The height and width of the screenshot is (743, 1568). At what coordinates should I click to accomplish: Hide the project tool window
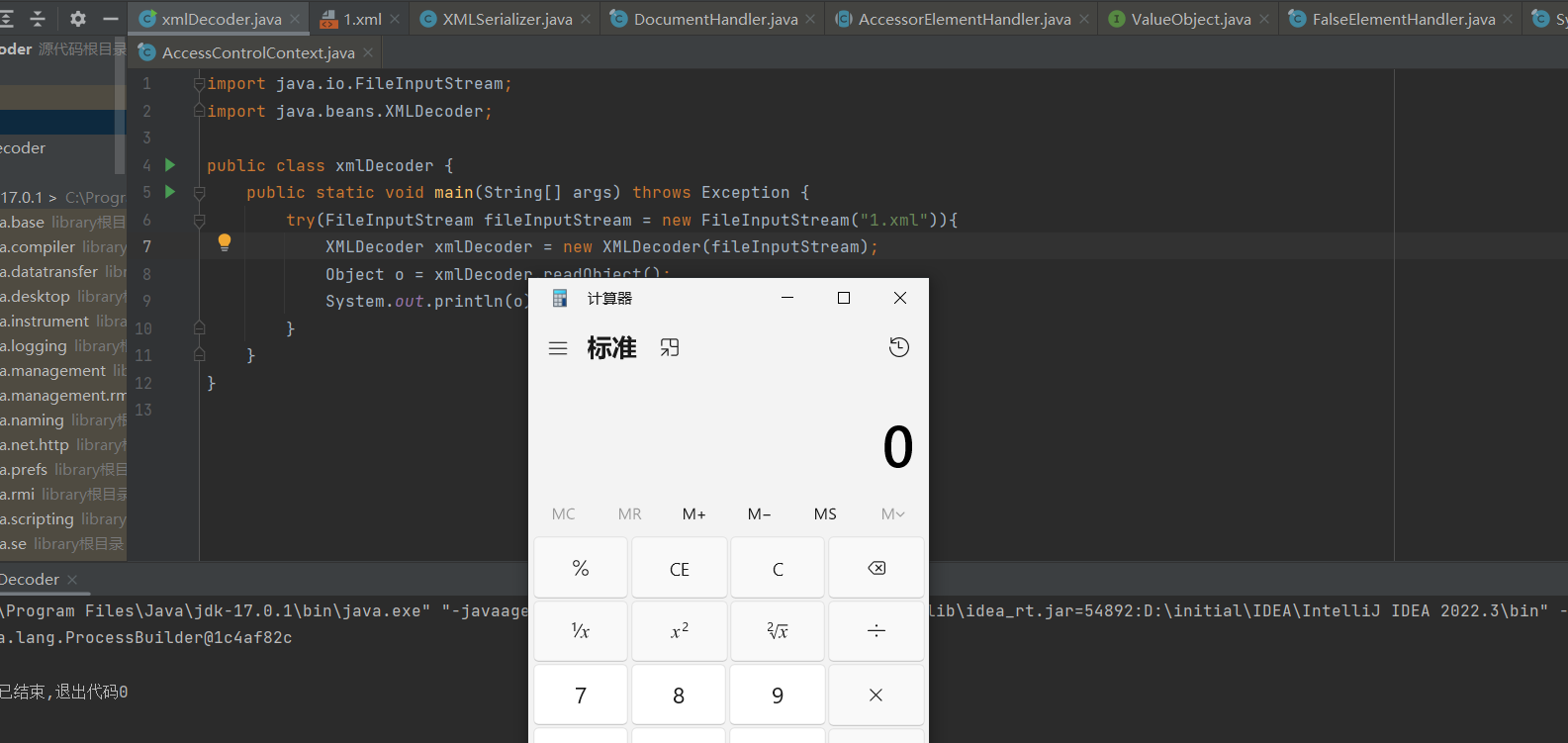coord(111,19)
